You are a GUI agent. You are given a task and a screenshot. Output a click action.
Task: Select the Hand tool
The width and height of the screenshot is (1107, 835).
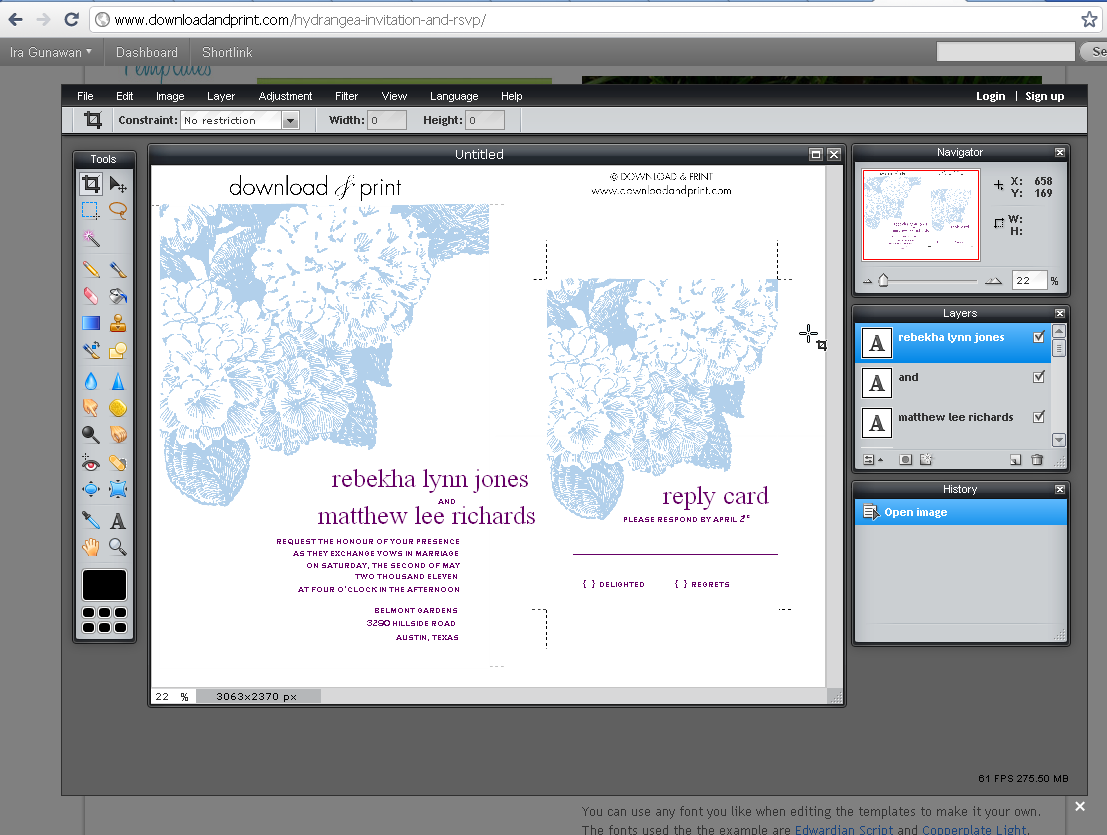point(90,547)
